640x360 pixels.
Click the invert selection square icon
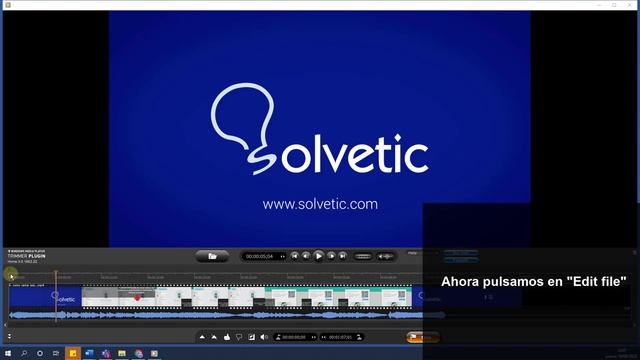click(251, 337)
